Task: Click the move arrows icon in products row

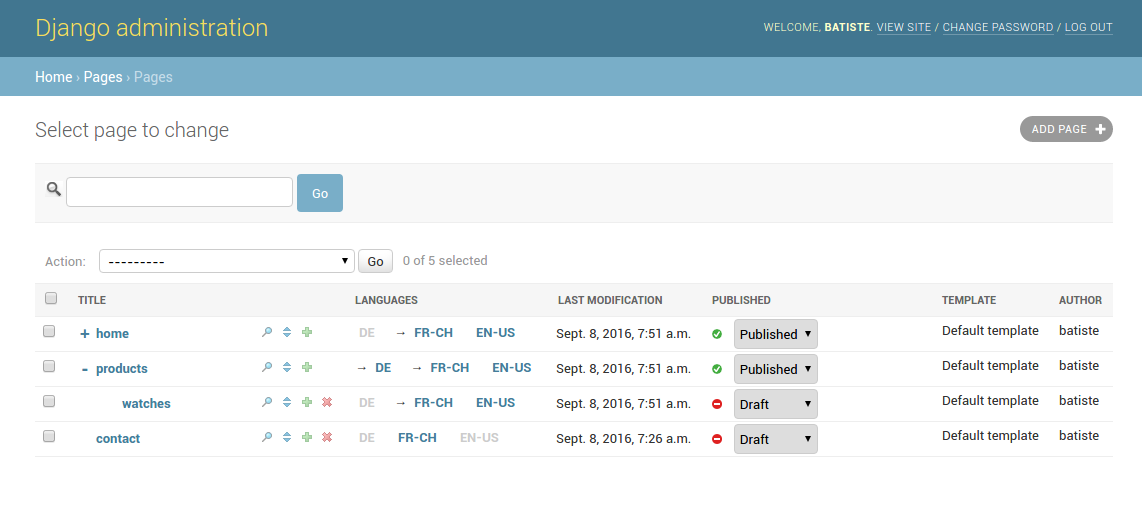Action: pyautogui.click(x=287, y=367)
